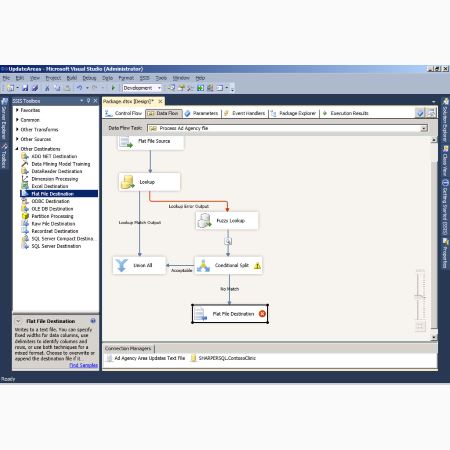Click the Save toolbar icon
This screenshot has width=450, height=450.
point(25,88)
